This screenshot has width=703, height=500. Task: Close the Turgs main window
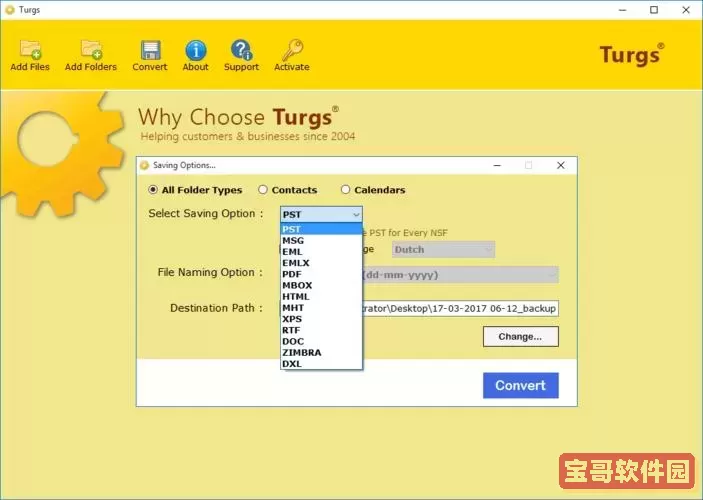pyautogui.click(x=686, y=10)
